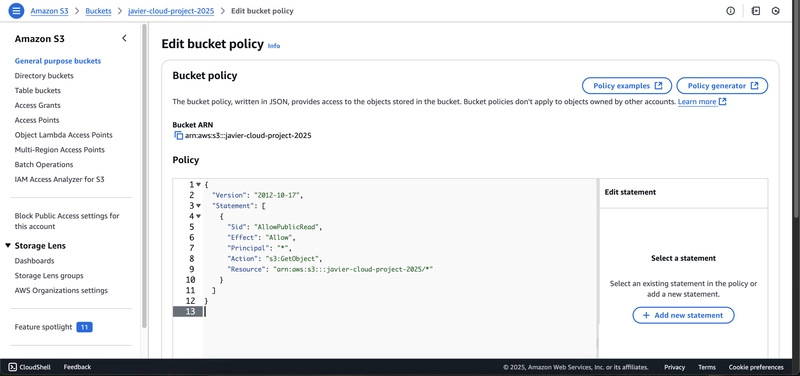Viewport: 800px width, 376px height.
Task: Open Policy generator button
Action: pos(722,86)
